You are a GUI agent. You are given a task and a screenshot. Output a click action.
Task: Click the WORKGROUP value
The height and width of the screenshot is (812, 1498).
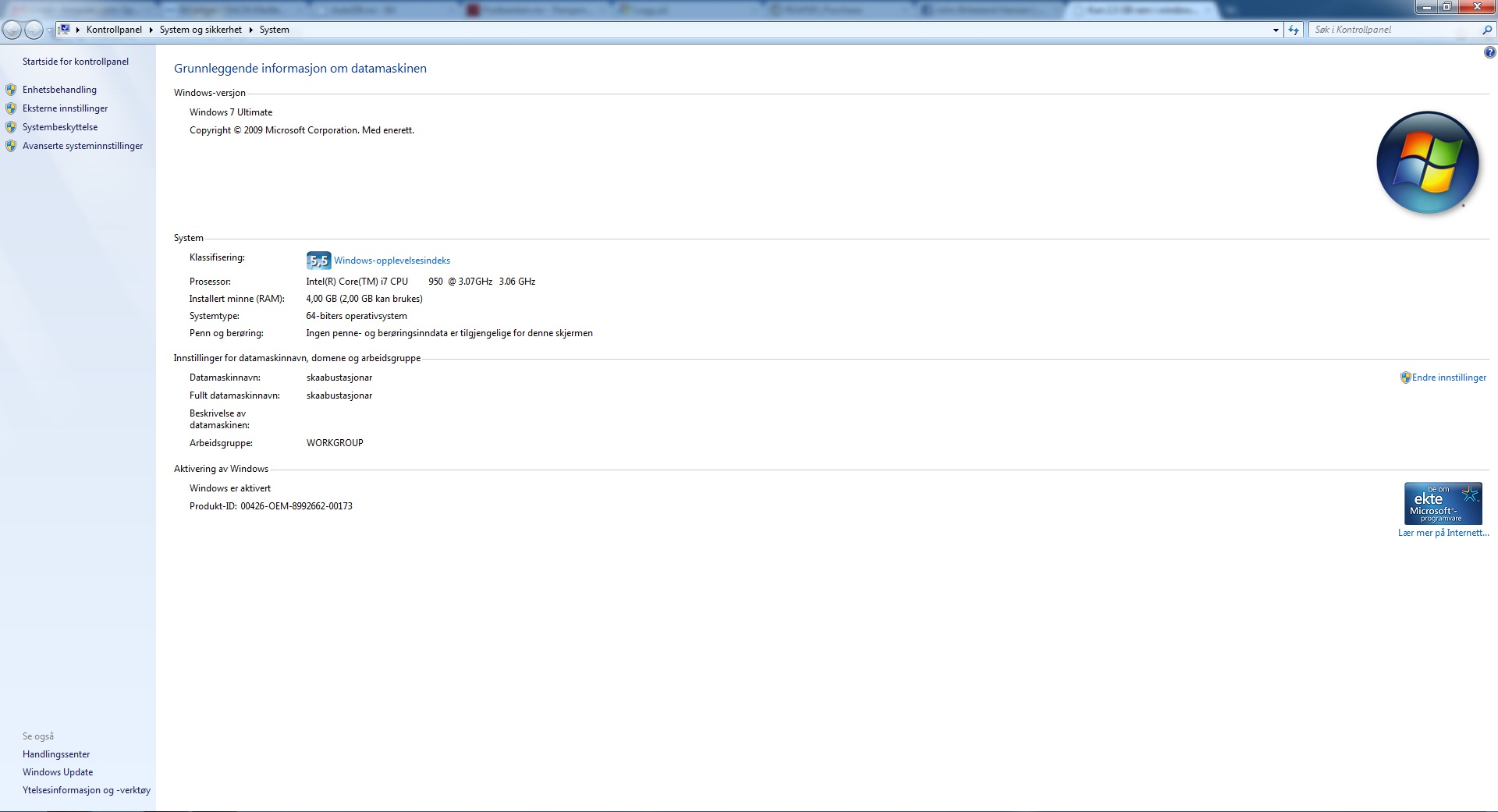(x=335, y=443)
